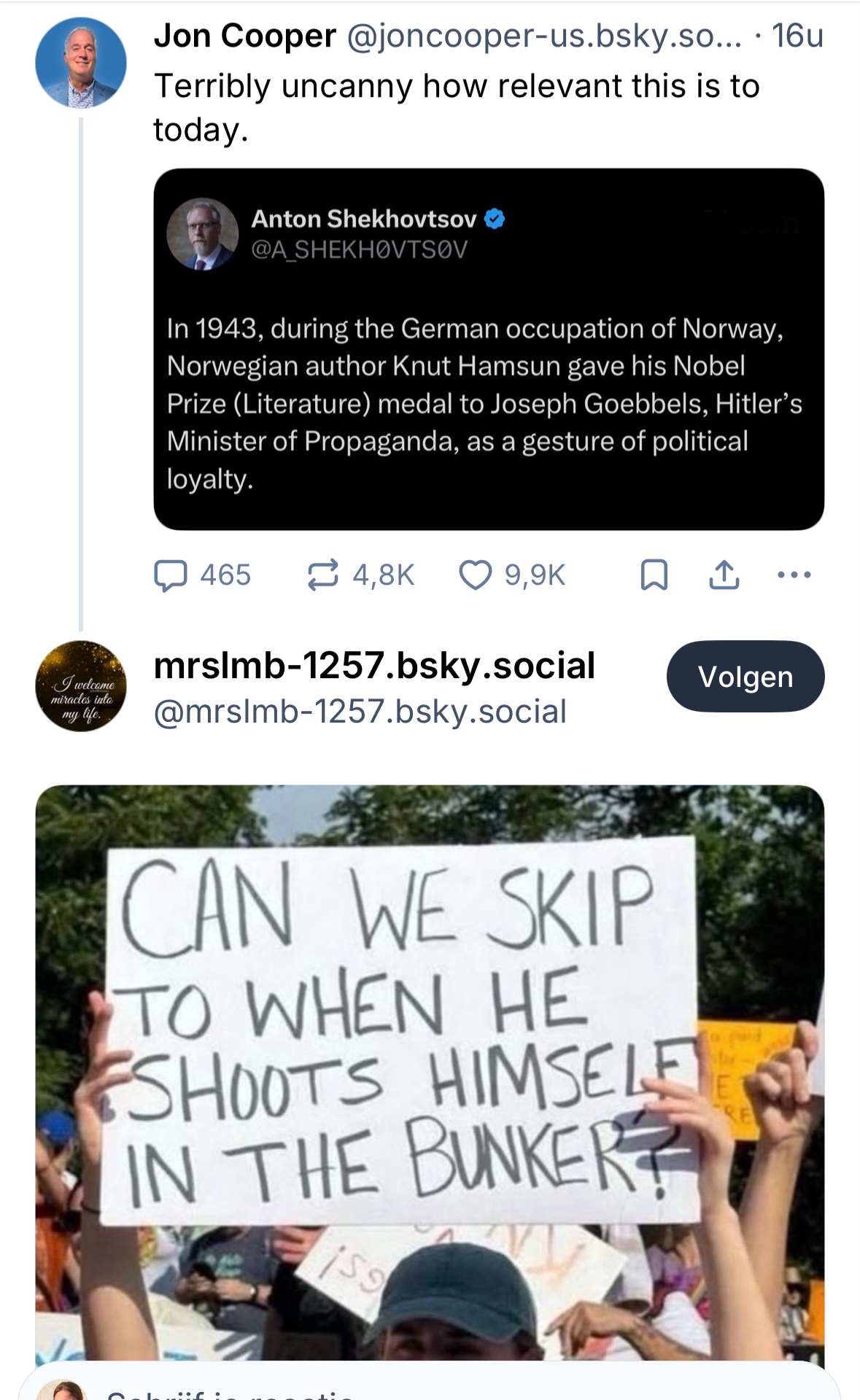Open the quoted tweet text about Knut Hamsun

tap(484, 403)
